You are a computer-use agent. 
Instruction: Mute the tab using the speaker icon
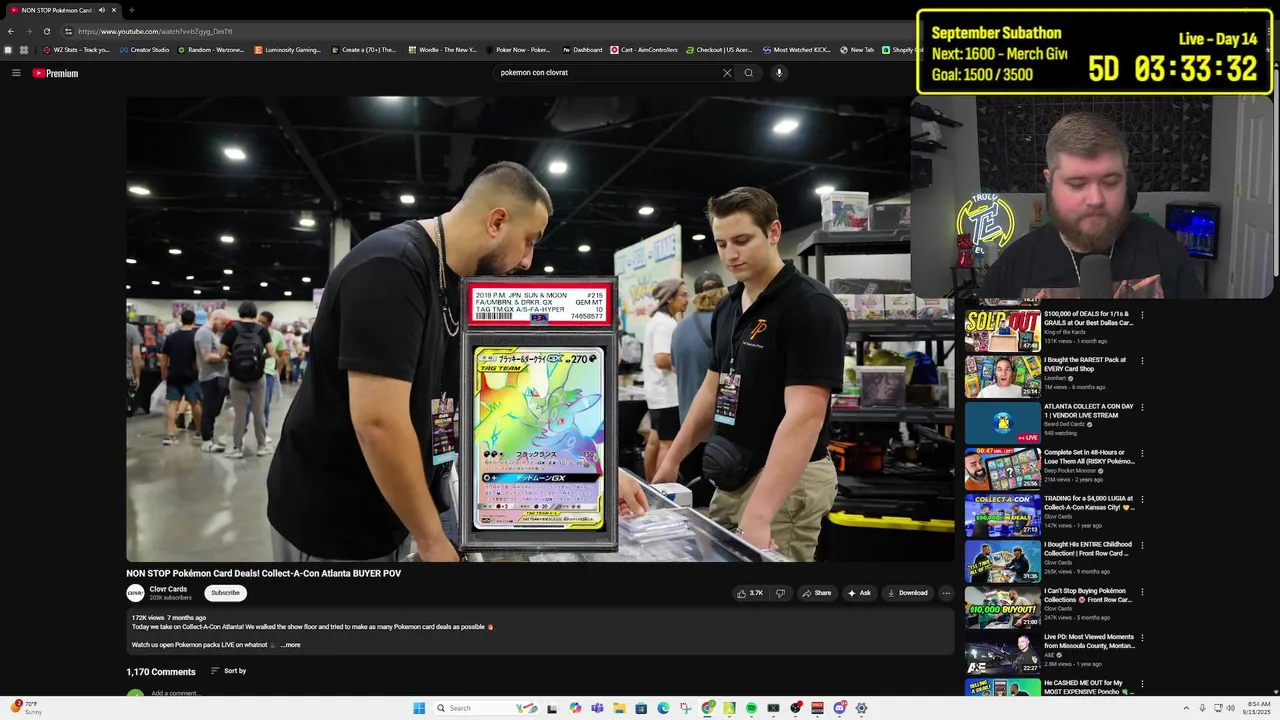click(101, 10)
